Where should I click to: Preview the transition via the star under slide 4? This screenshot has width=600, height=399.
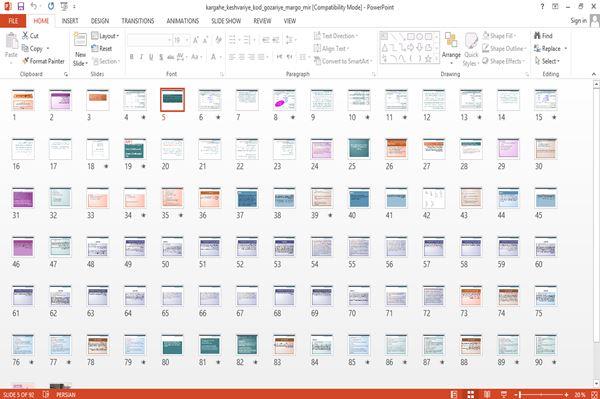click(x=143, y=117)
